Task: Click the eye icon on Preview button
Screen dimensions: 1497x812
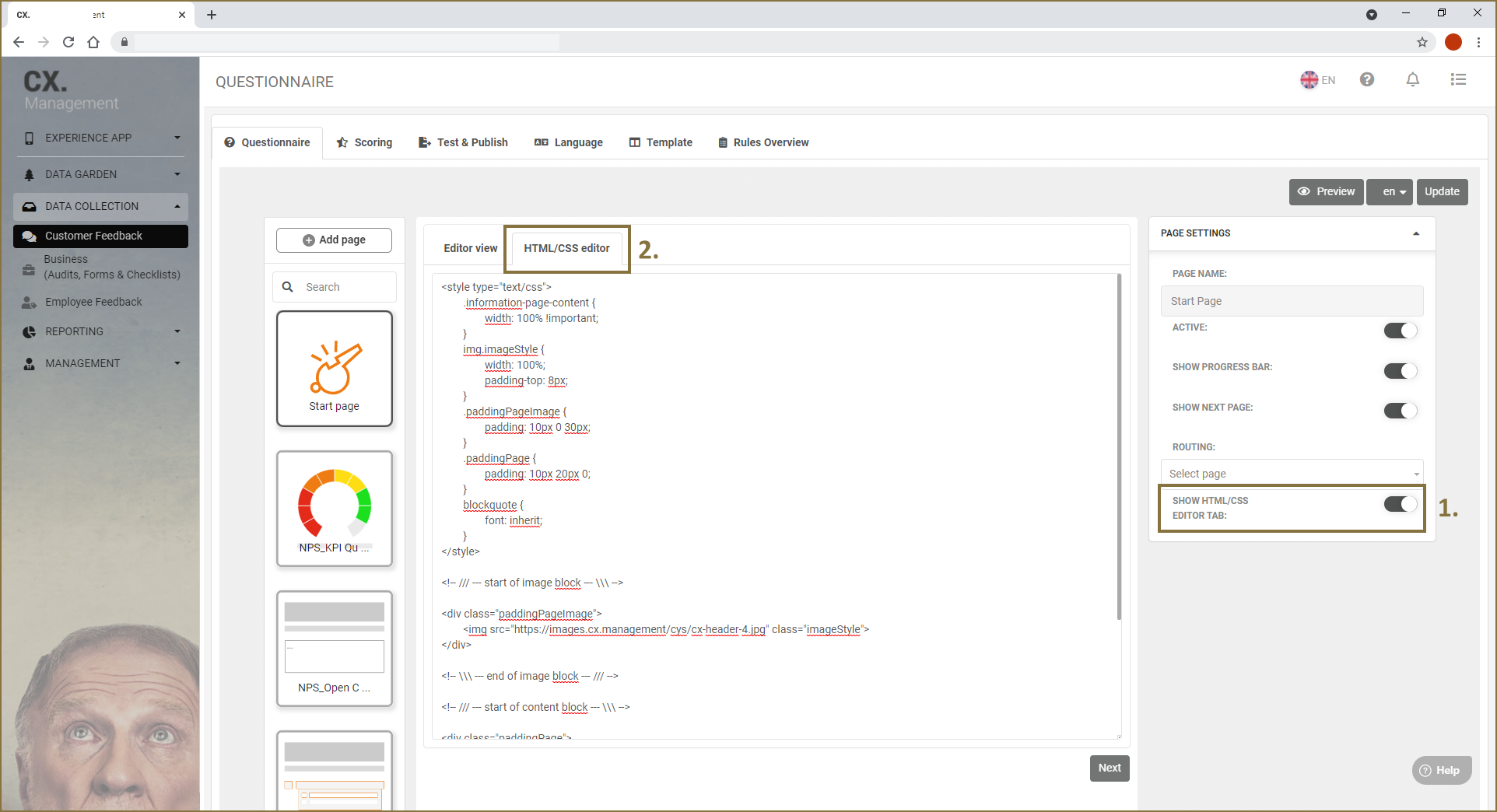Action: point(1304,191)
